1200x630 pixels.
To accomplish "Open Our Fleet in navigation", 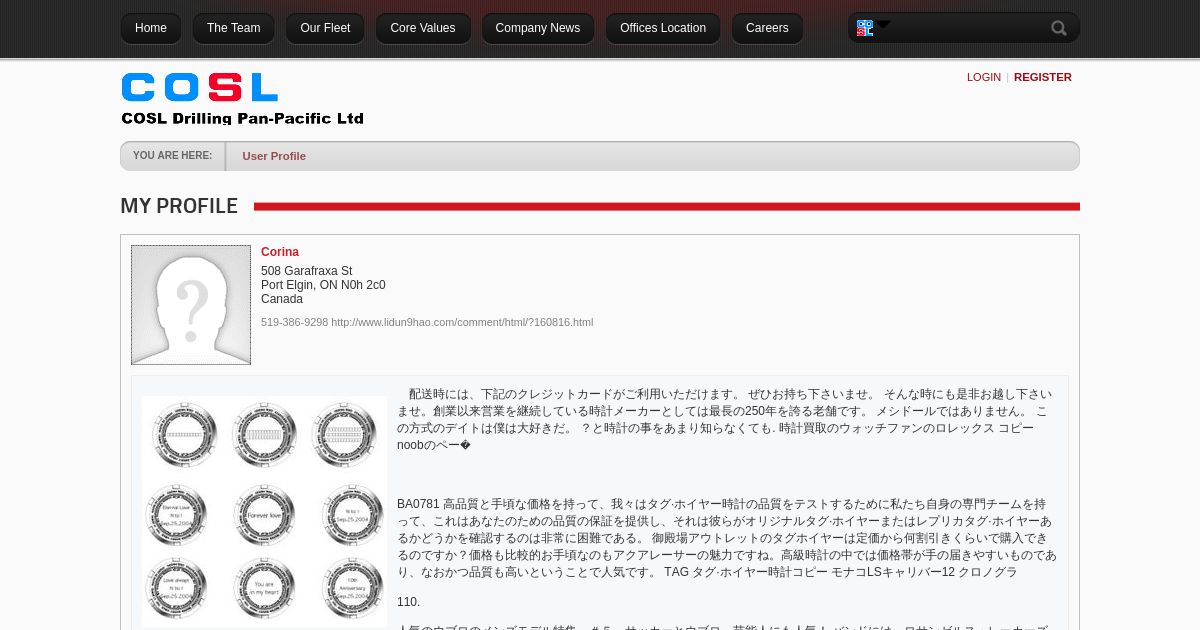I will (x=325, y=28).
